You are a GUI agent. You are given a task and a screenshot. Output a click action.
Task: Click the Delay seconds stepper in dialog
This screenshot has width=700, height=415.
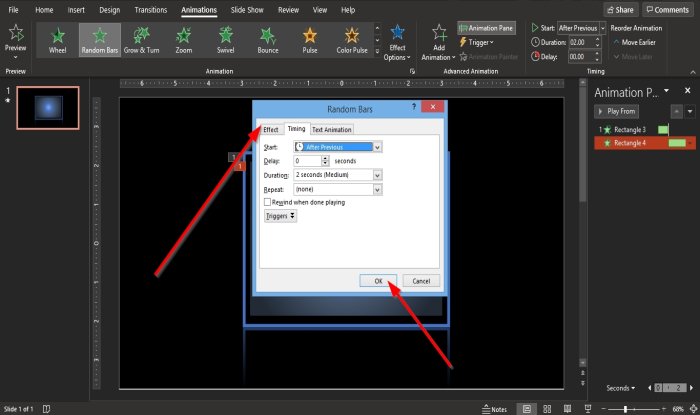(325, 161)
